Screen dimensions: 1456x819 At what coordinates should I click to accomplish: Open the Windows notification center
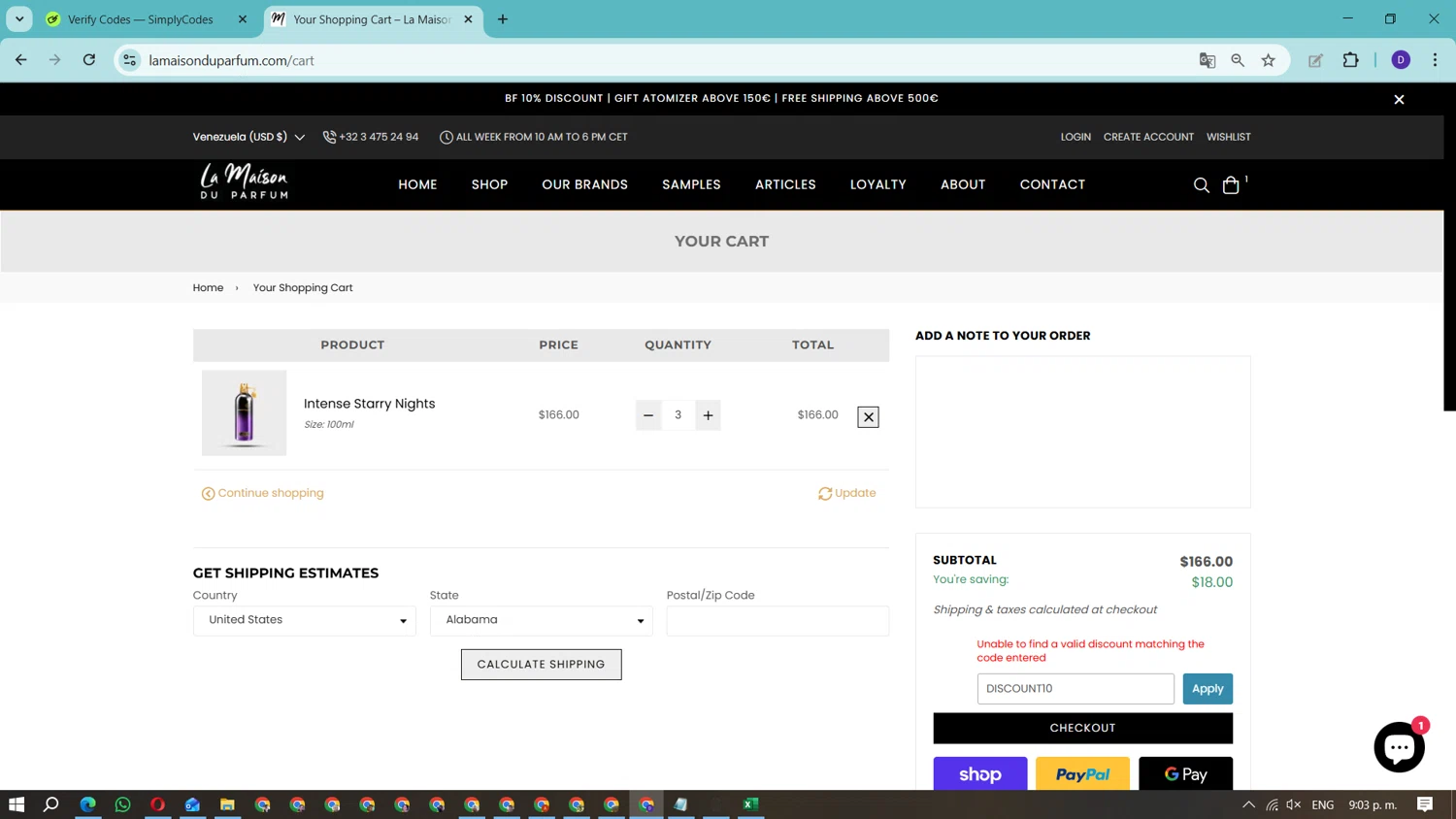(1425, 804)
